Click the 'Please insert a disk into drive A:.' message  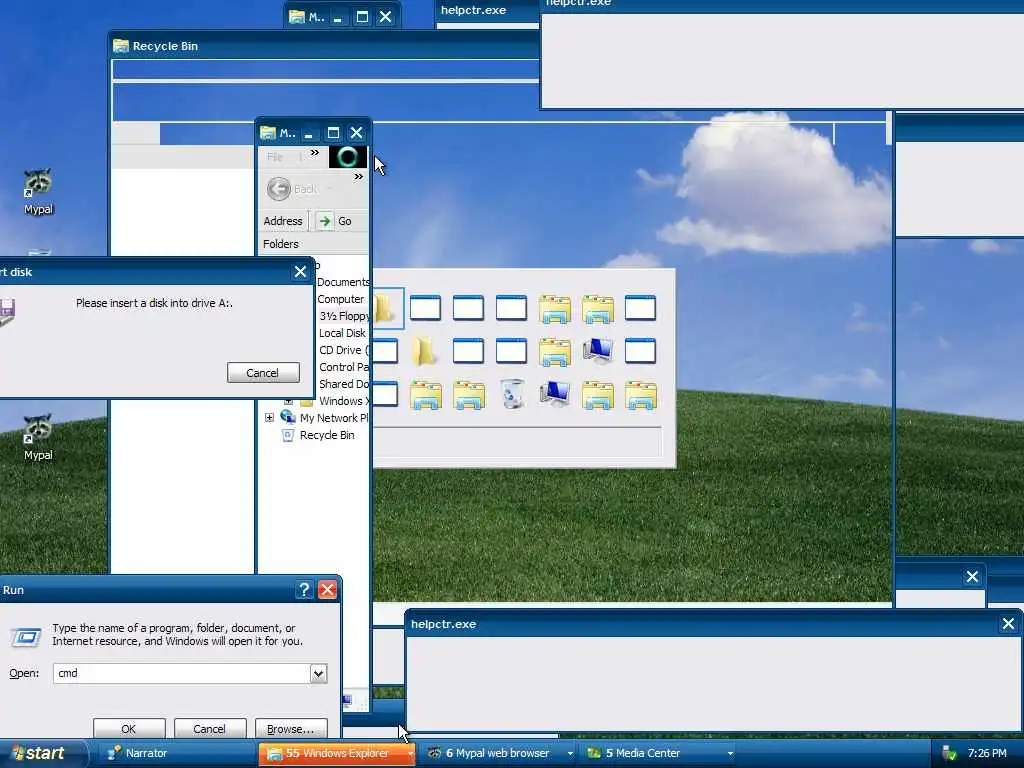[x=154, y=303]
